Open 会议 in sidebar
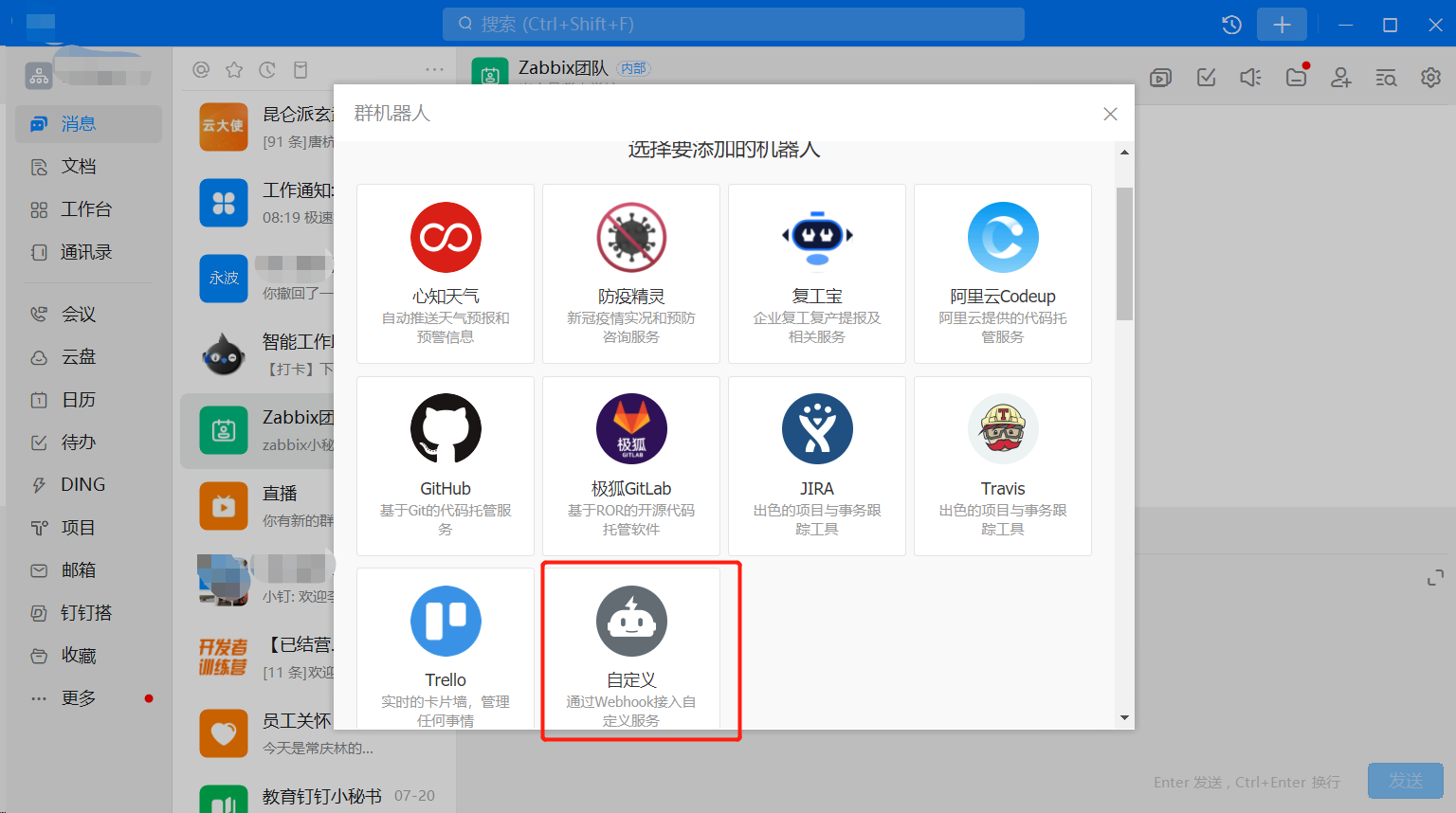Screen dimensions: 1456x813 pos(88,314)
